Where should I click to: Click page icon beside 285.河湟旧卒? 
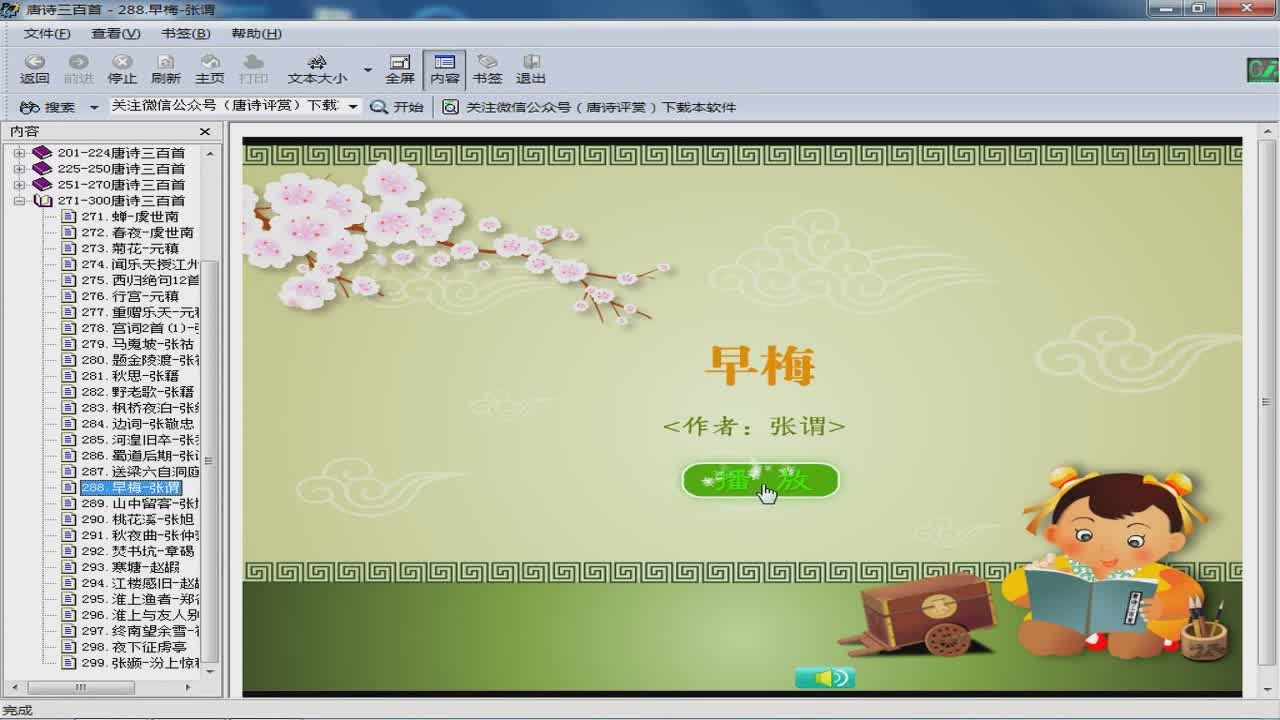pyautogui.click(x=68, y=441)
